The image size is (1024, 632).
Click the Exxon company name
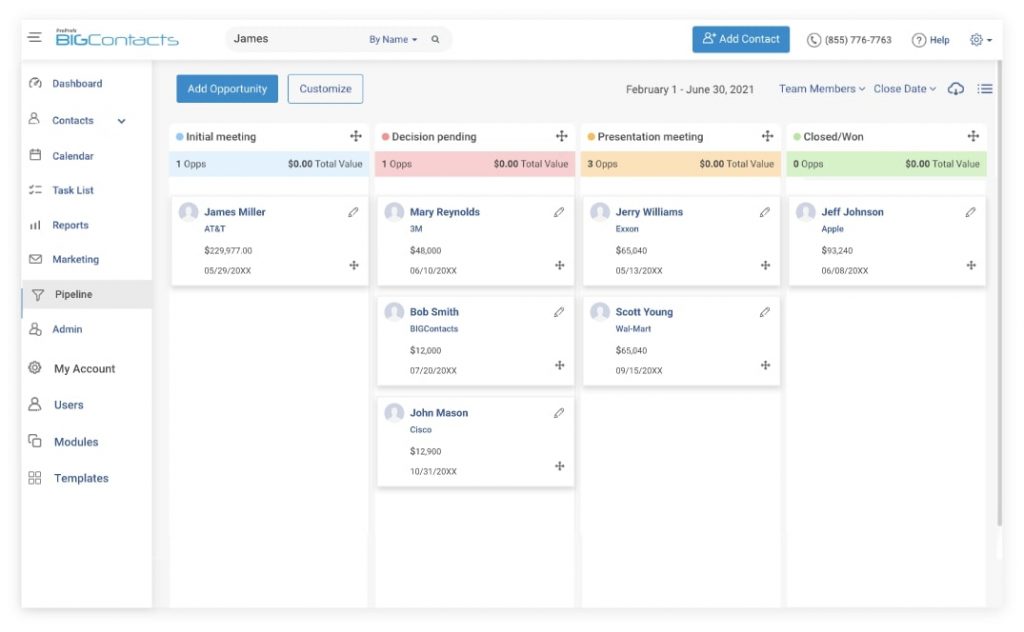tap(627, 229)
